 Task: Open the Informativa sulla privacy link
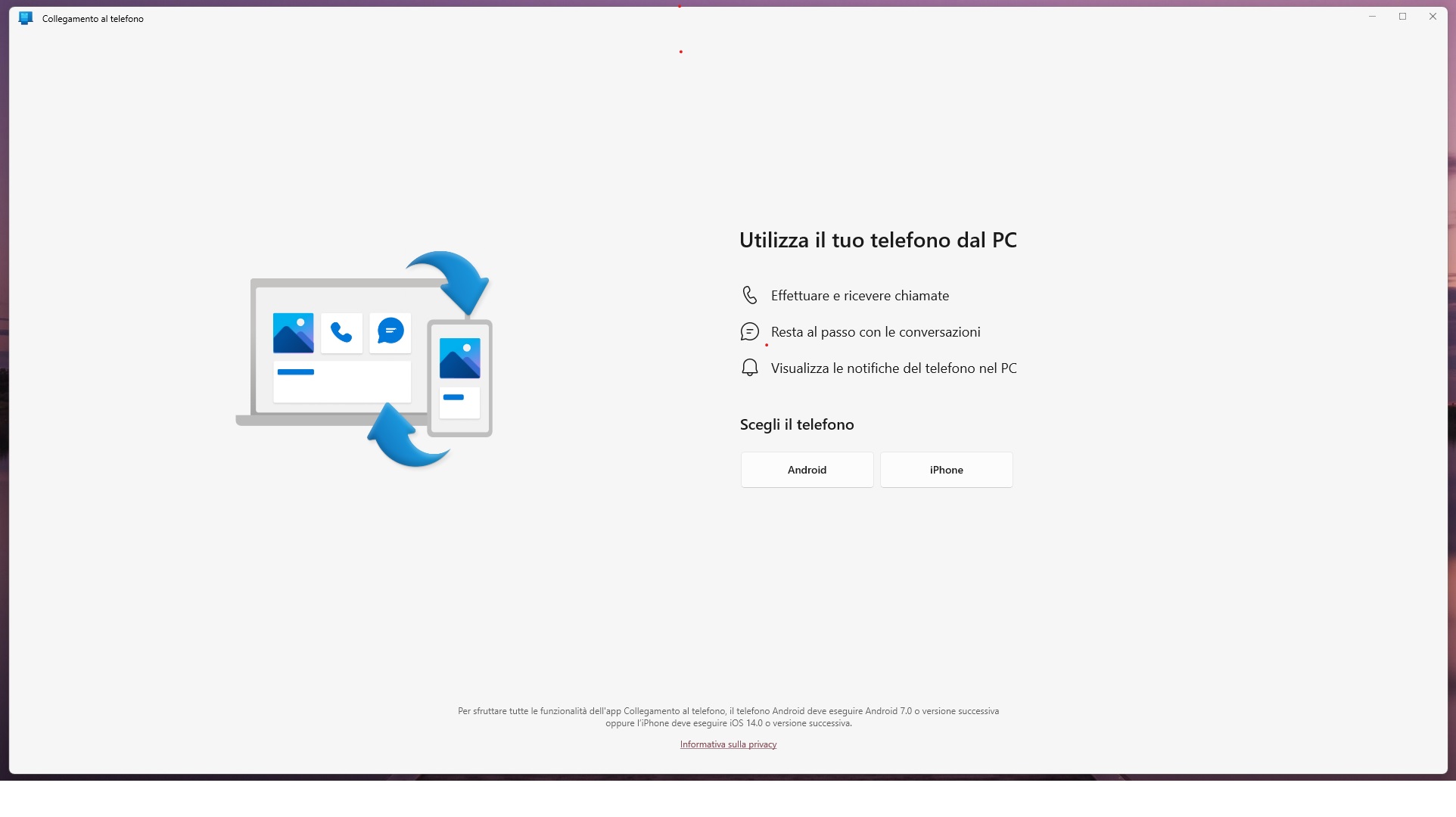tap(728, 744)
